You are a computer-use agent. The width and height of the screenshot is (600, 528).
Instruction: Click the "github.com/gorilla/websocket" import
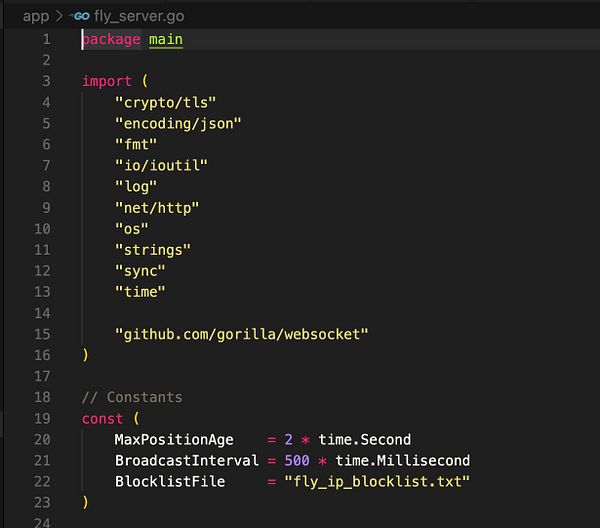click(241, 334)
